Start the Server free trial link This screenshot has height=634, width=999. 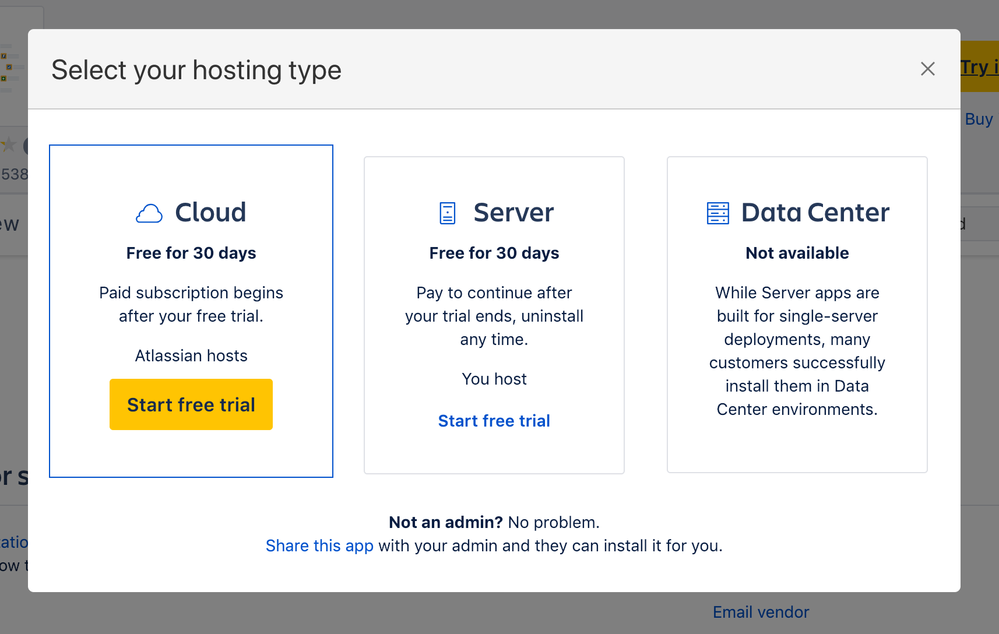494,421
